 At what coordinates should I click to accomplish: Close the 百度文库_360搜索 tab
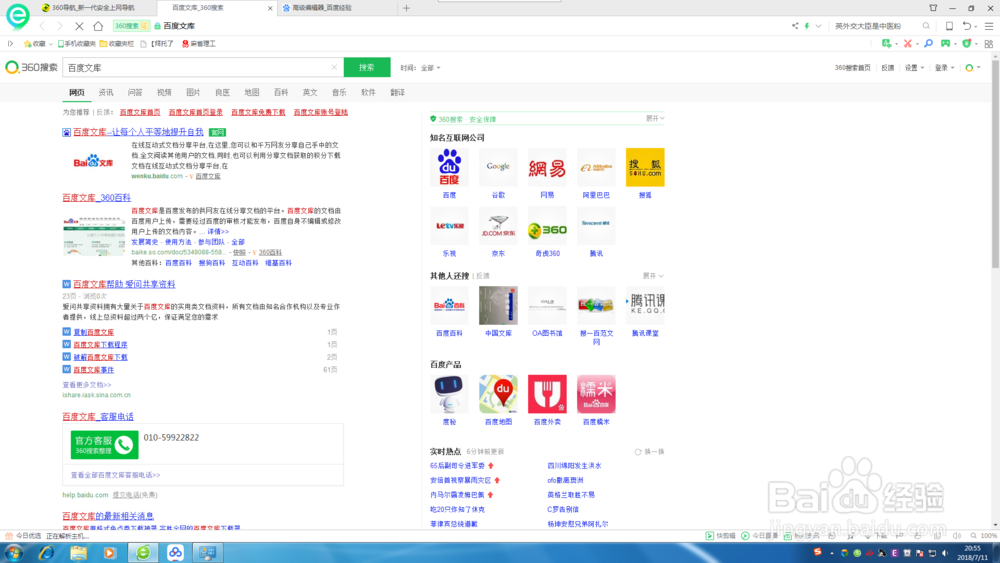click(270, 8)
